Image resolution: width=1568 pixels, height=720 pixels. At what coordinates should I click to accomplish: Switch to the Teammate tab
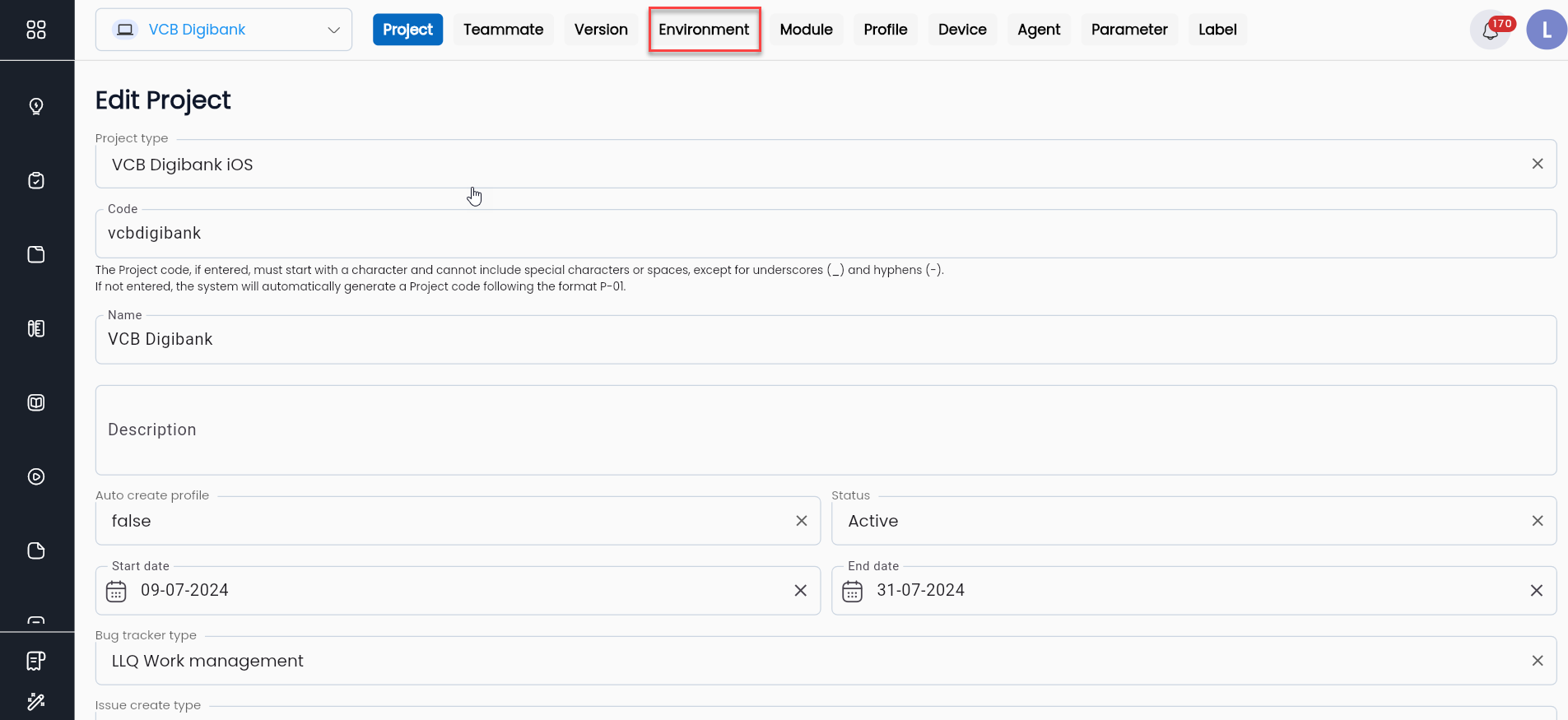503,30
